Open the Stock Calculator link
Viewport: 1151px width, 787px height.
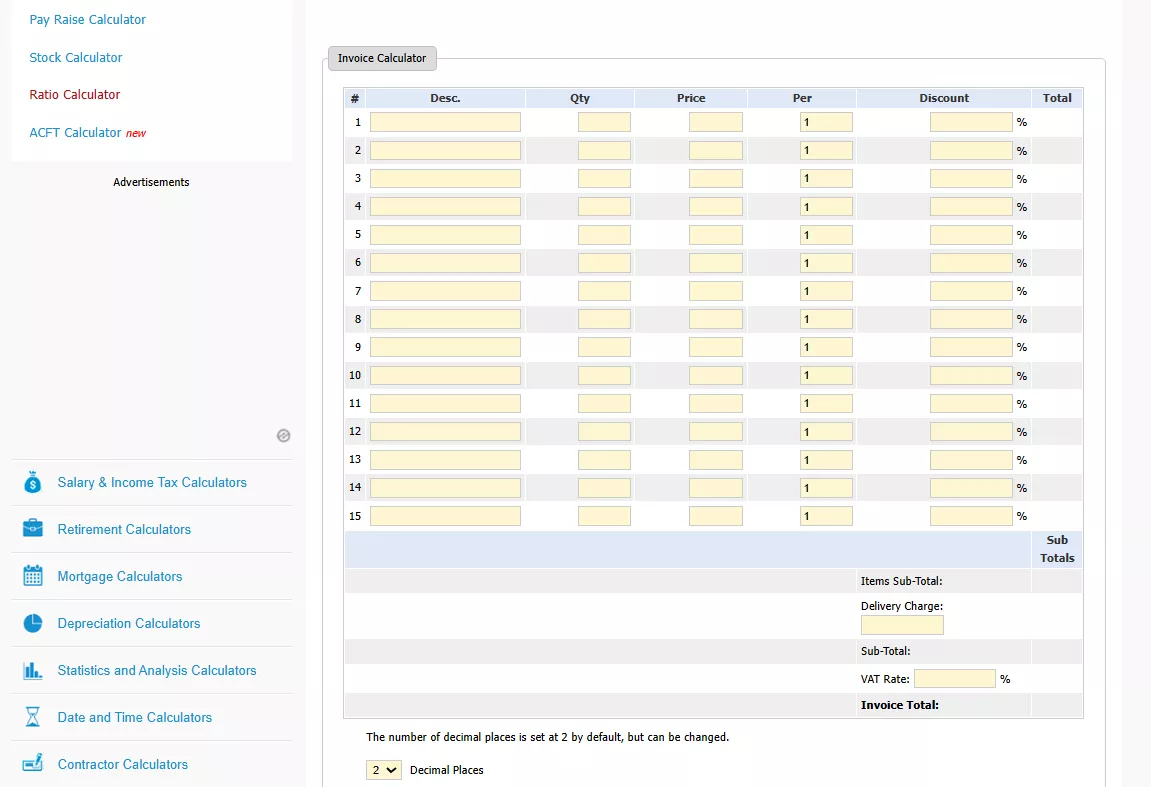pyautogui.click(x=76, y=58)
